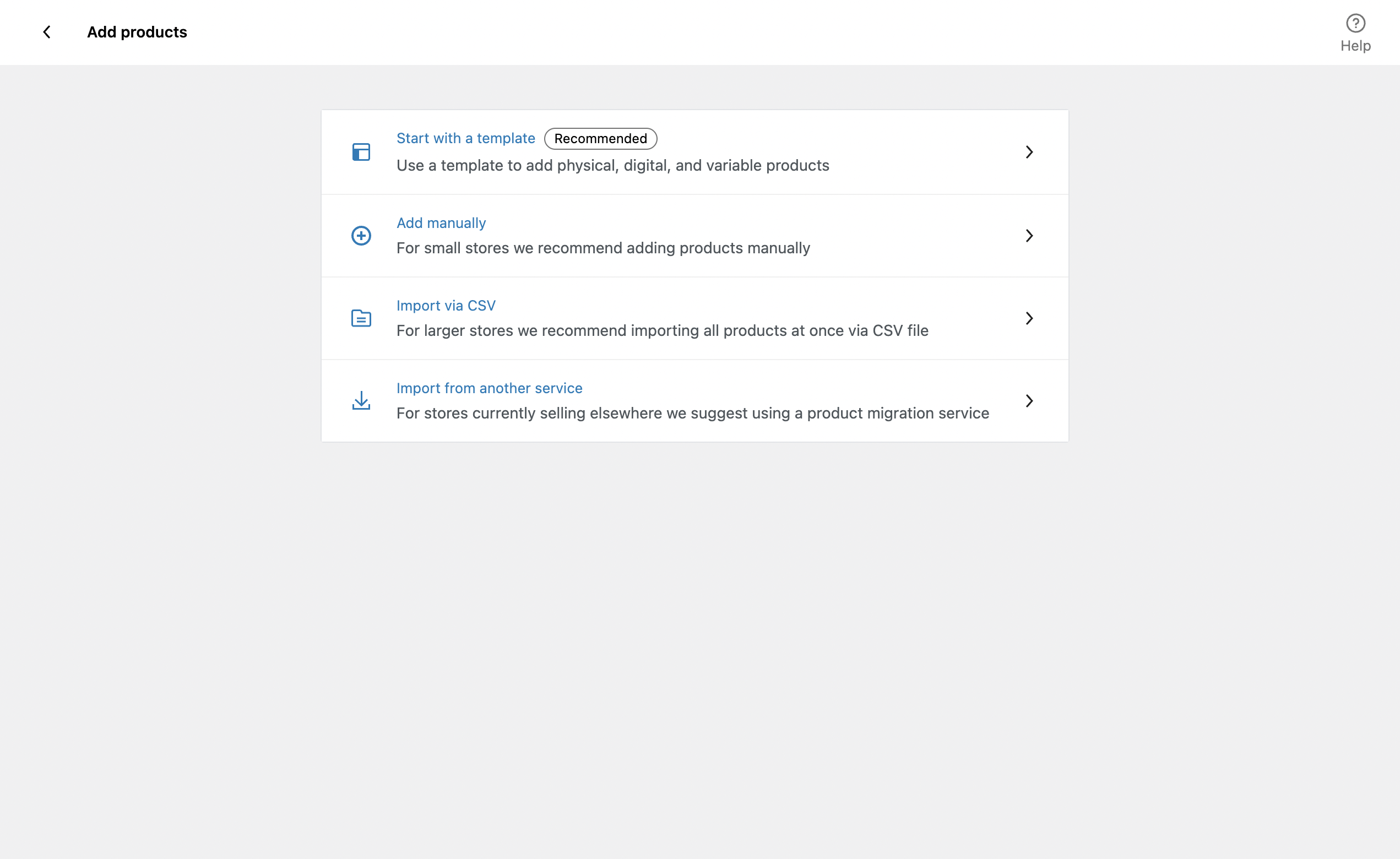Click the Recommended badge
The height and width of the screenshot is (859, 1400).
600,139
